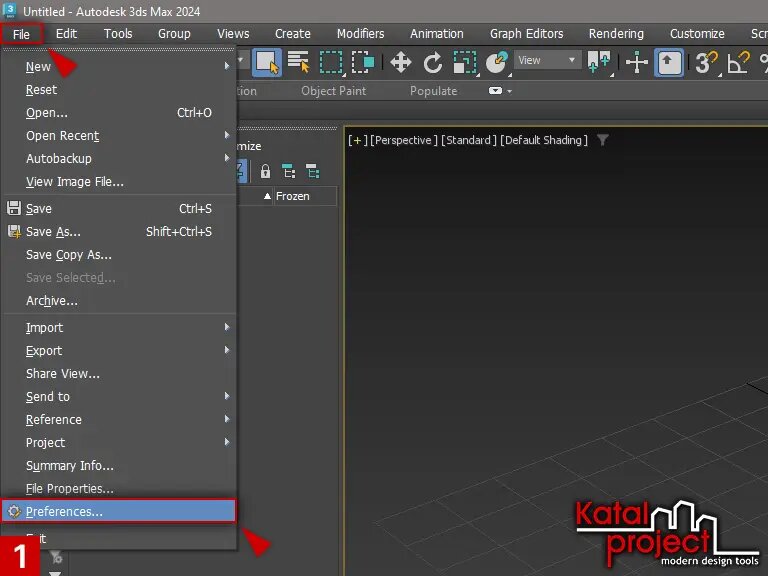The height and width of the screenshot is (576, 768).
Task: Choose Rectangular Selection Region tool
Action: click(x=331, y=62)
